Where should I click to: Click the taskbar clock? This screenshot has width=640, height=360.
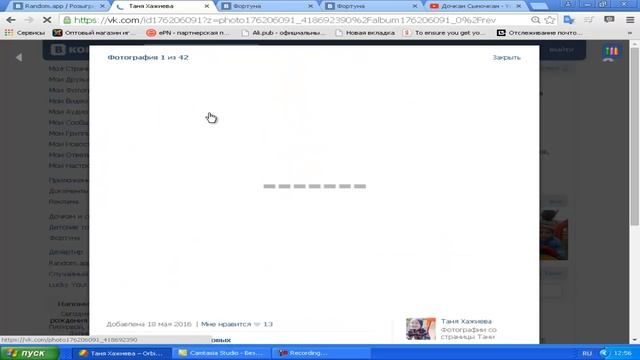(622, 353)
